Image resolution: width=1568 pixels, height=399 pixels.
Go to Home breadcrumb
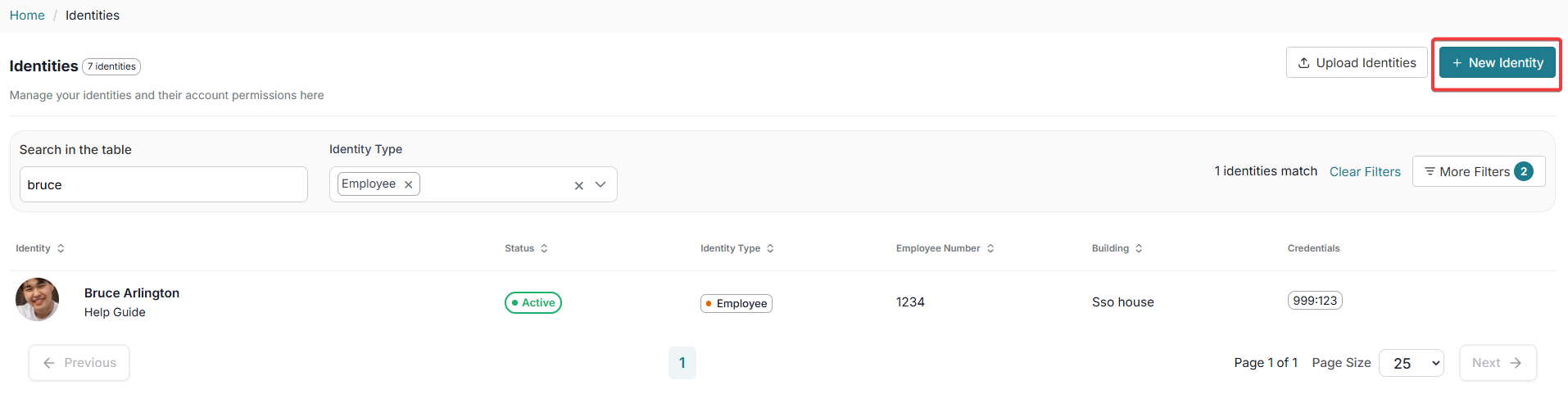point(27,16)
